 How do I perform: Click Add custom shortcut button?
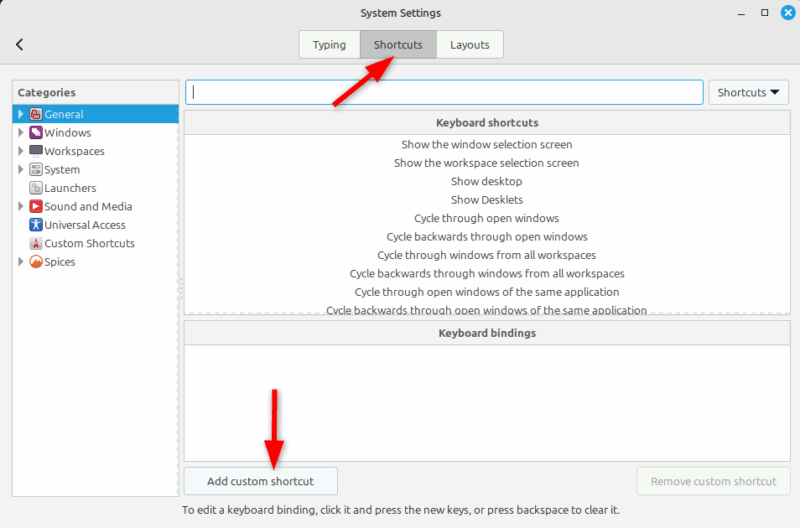[260, 481]
